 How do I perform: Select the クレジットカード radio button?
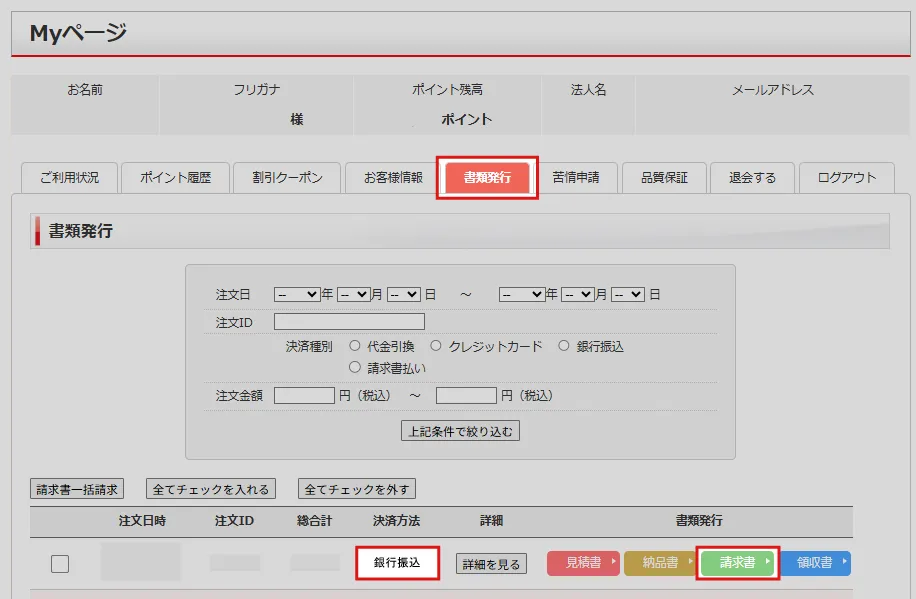pos(436,345)
